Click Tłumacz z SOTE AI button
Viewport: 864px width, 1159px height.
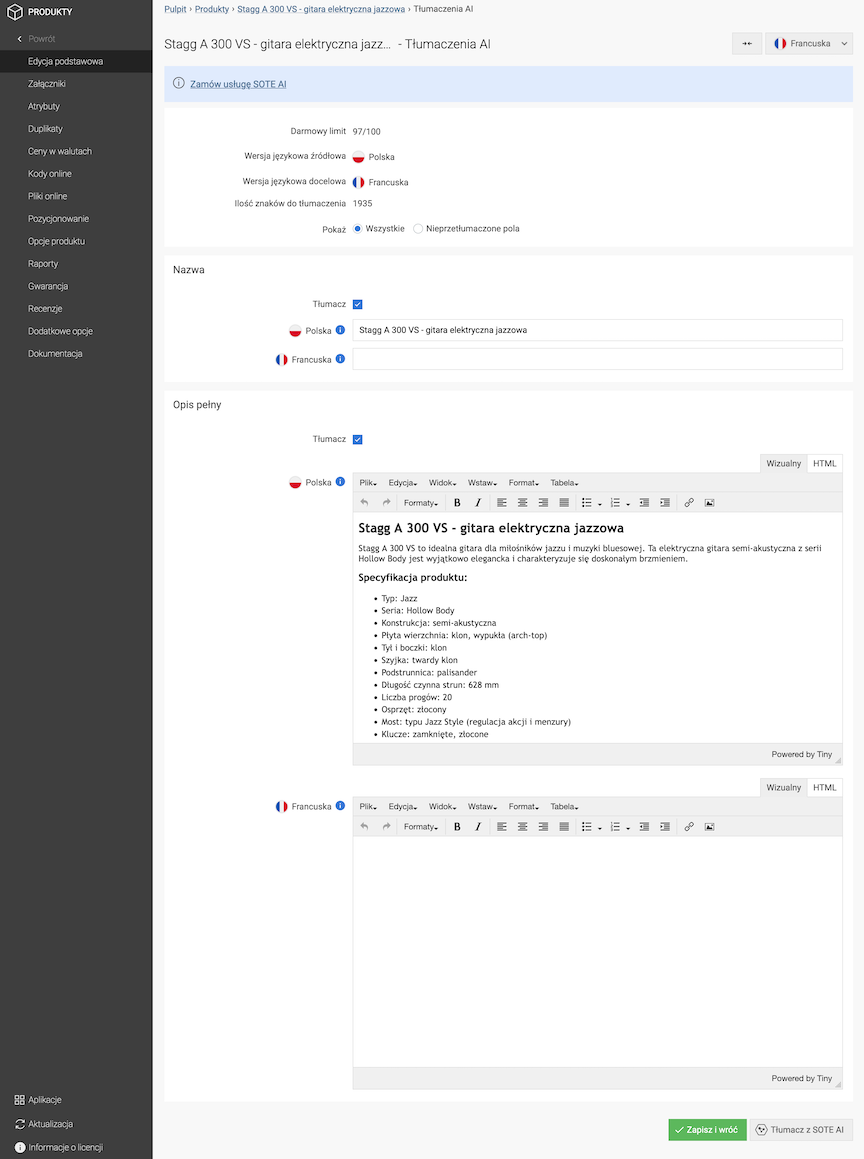coord(800,1129)
